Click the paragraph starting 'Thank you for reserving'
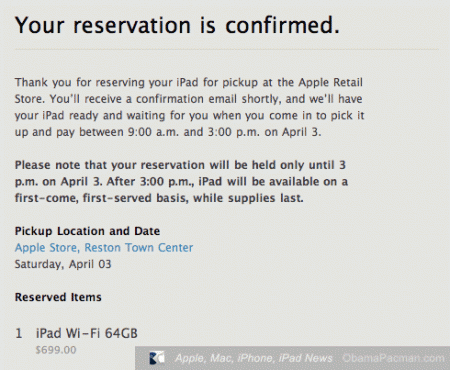The width and height of the screenshot is (450, 370). [x=189, y=107]
